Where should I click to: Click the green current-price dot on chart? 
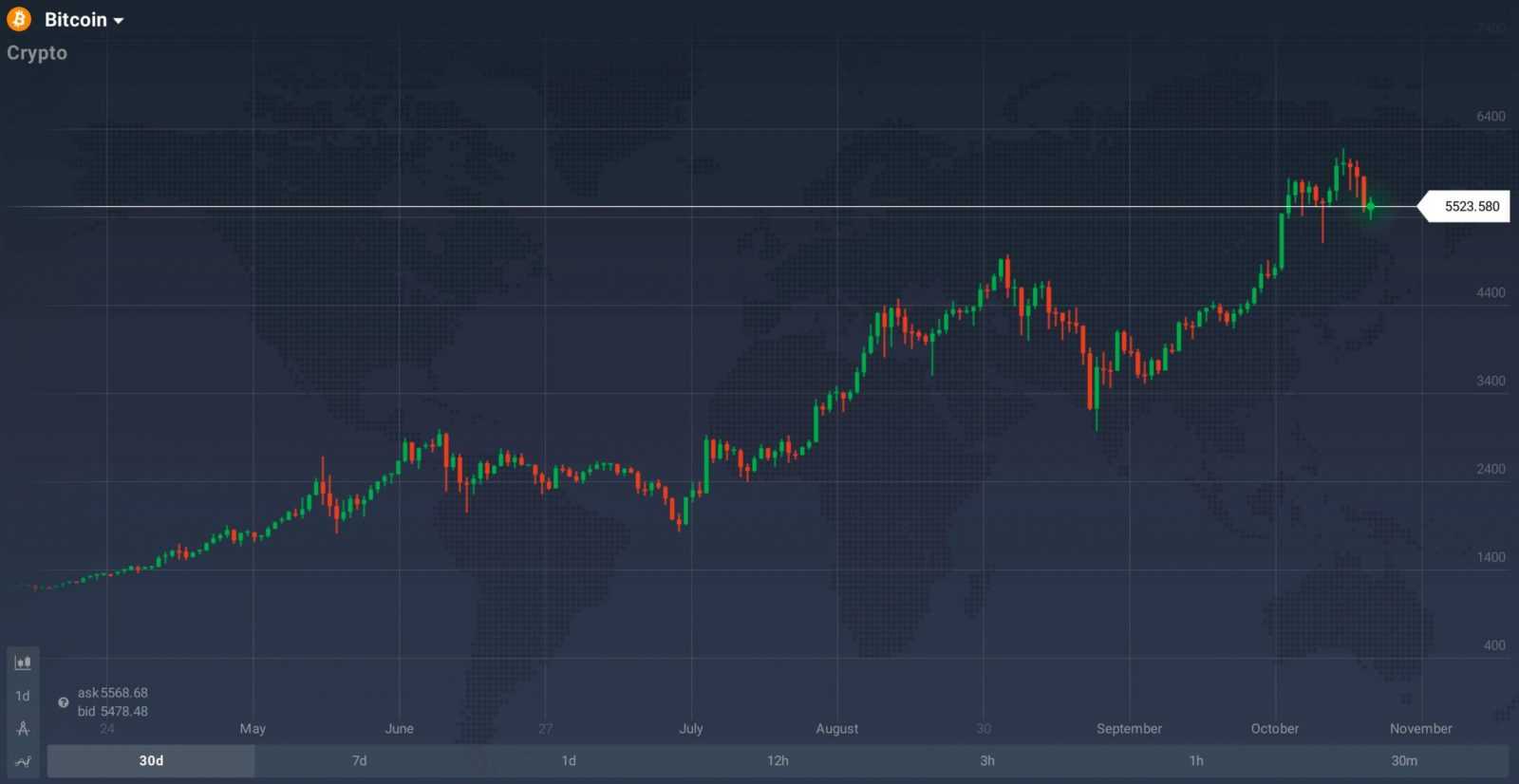(x=1370, y=206)
